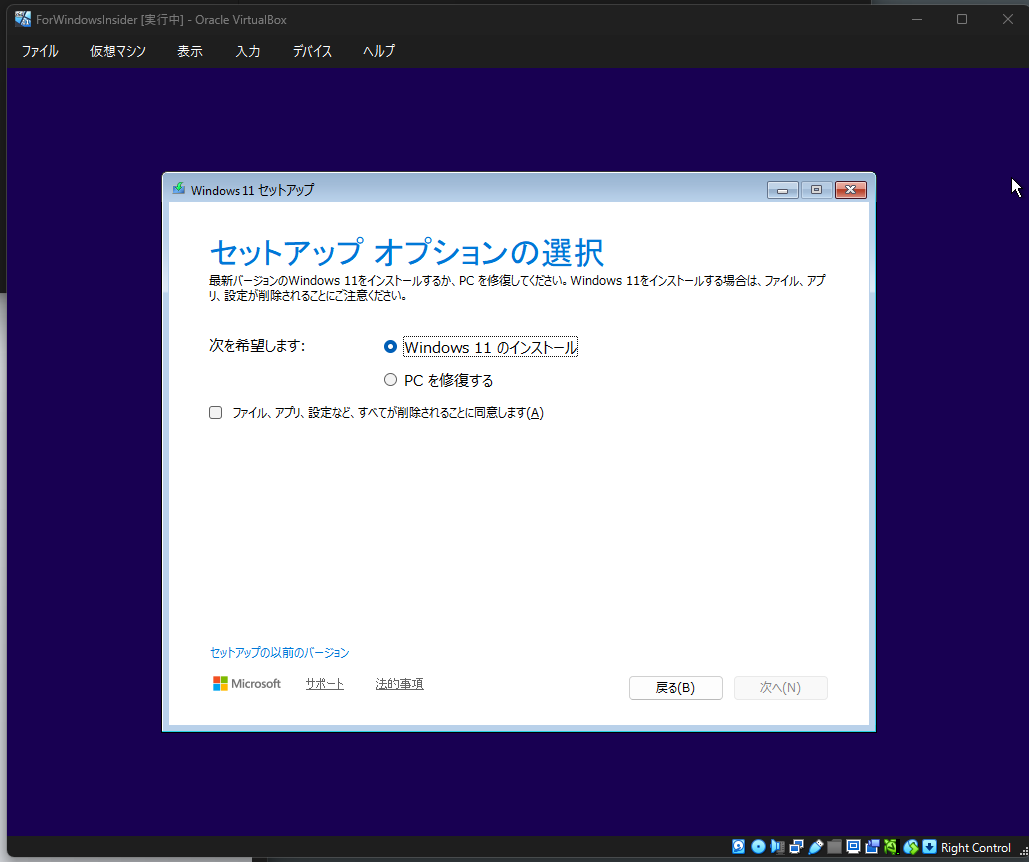The width and height of the screenshot is (1029, 862).
Task: Click the optical disc status icon
Action: (758, 847)
